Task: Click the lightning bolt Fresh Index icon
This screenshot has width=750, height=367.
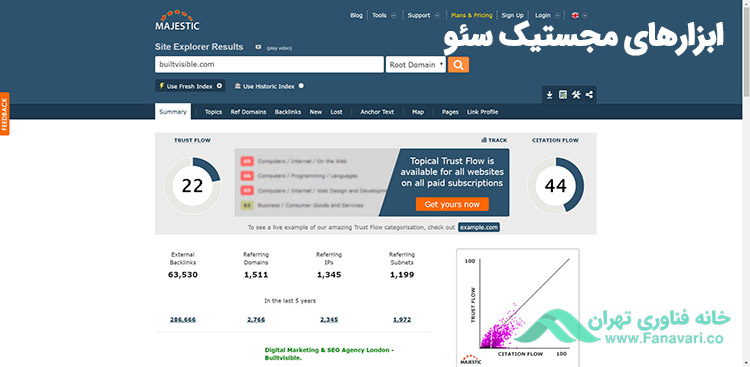Action: click(x=162, y=87)
